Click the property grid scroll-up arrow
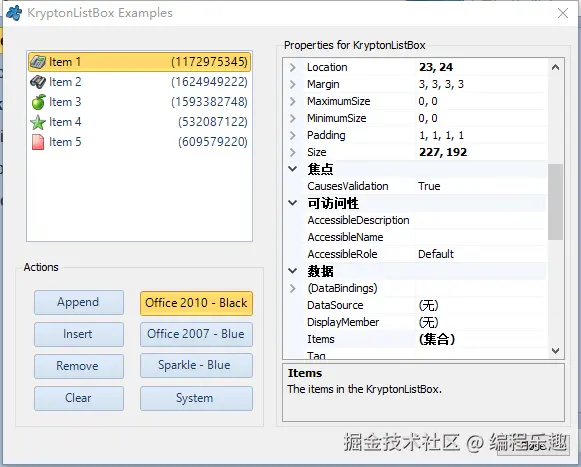The height and width of the screenshot is (467, 581). point(555,67)
